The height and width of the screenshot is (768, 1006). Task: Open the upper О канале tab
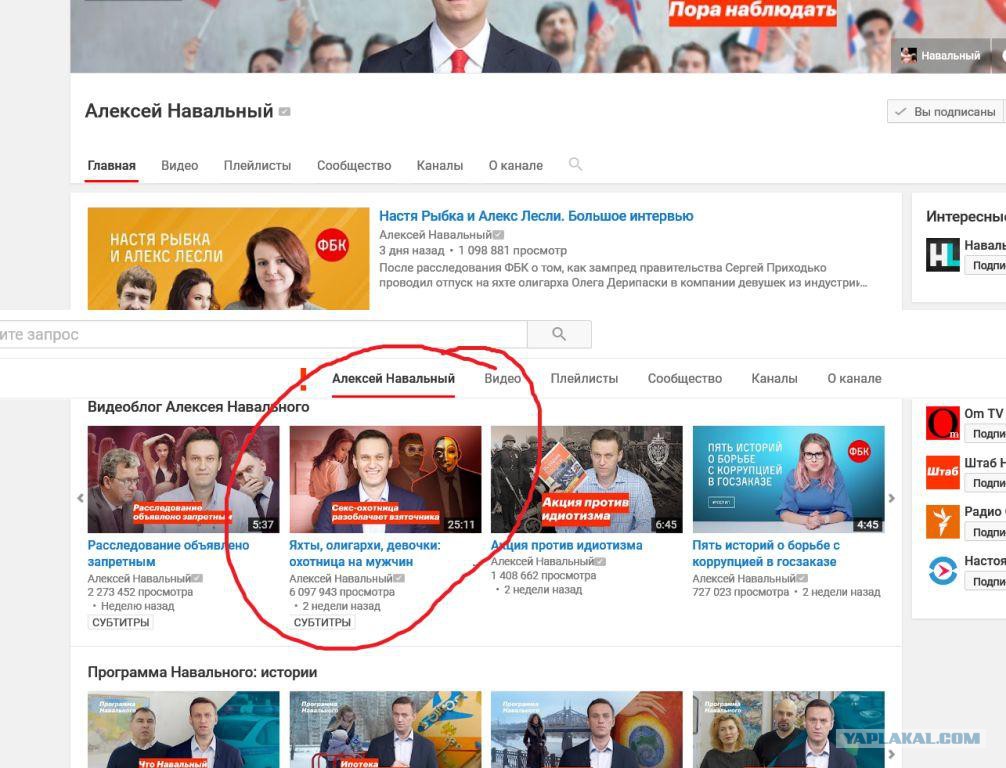point(516,166)
